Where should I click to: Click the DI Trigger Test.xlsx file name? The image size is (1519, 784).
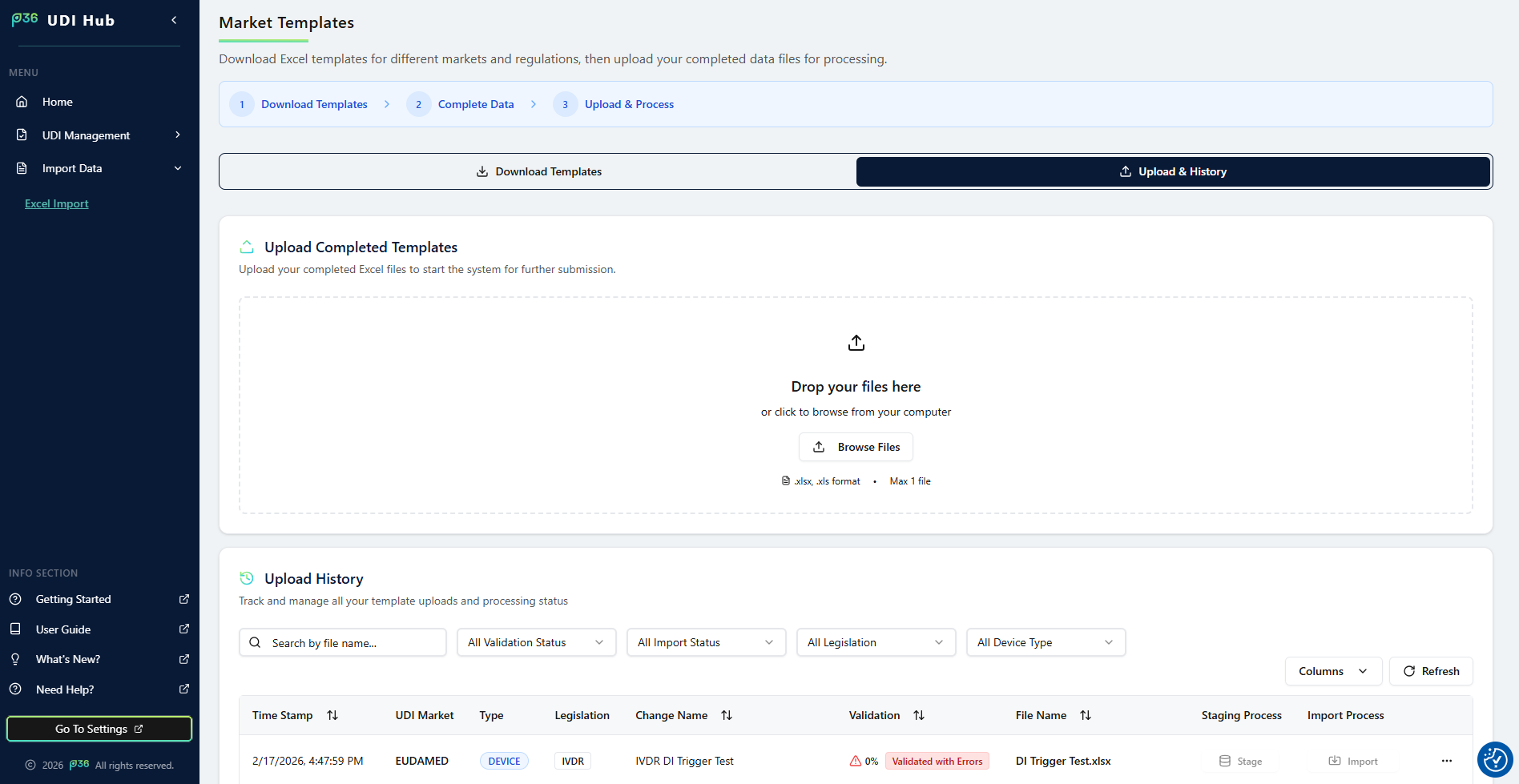pos(1063,761)
